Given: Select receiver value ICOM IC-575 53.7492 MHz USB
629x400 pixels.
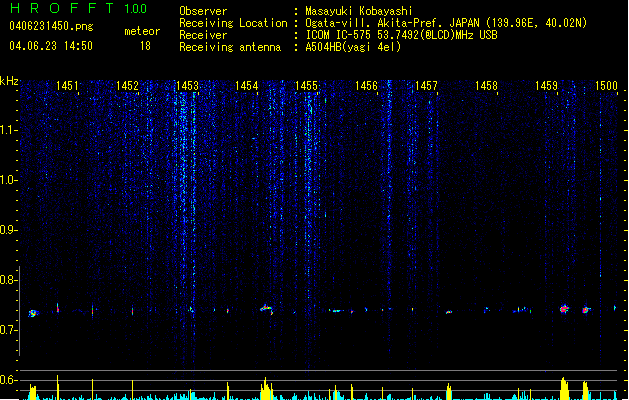Looking at the screenshot, I should coord(402,35).
